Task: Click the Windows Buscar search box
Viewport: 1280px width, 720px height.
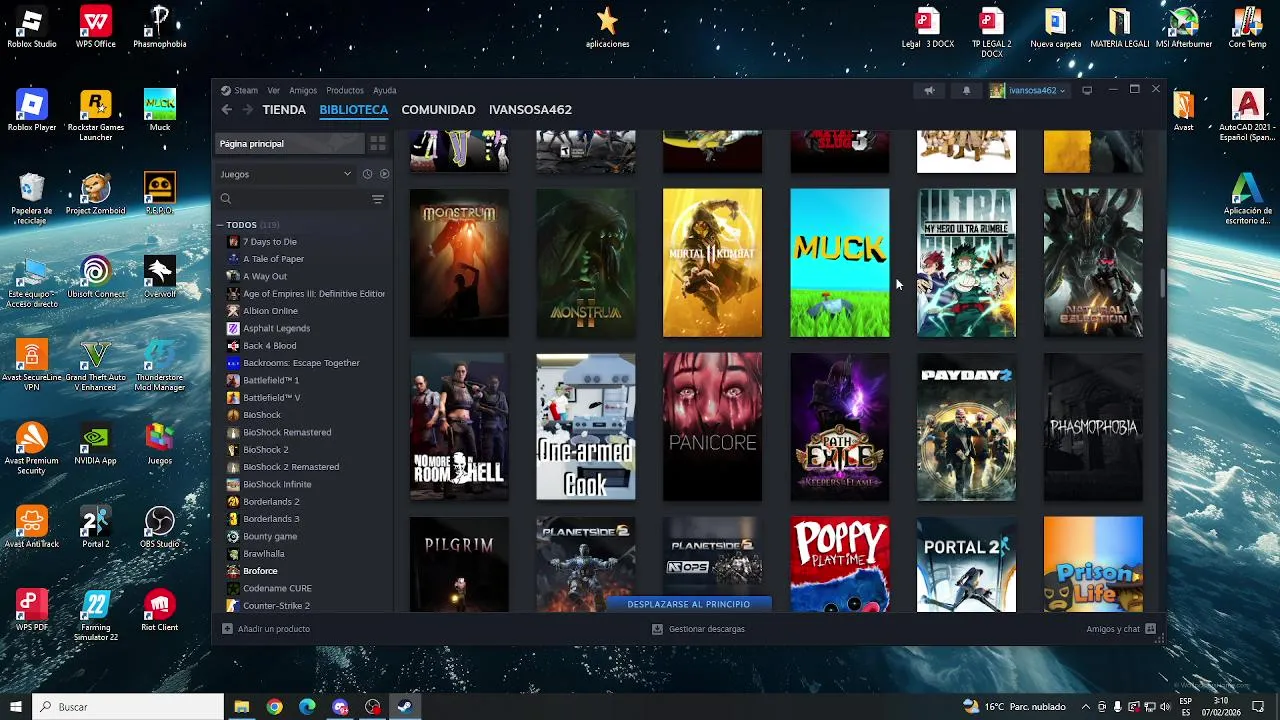Action: pos(127,707)
